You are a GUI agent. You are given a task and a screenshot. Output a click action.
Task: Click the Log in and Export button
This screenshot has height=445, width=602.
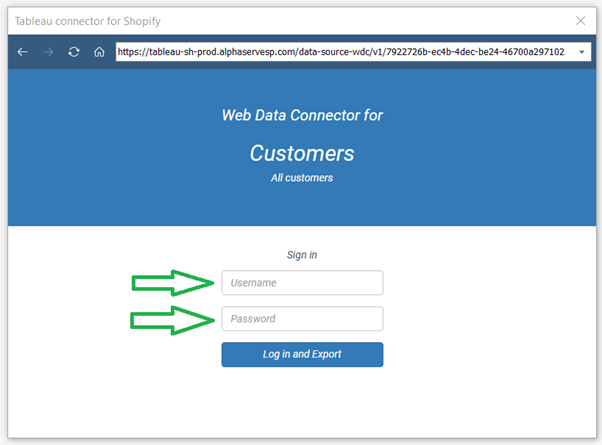pyautogui.click(x=302, y=354)
